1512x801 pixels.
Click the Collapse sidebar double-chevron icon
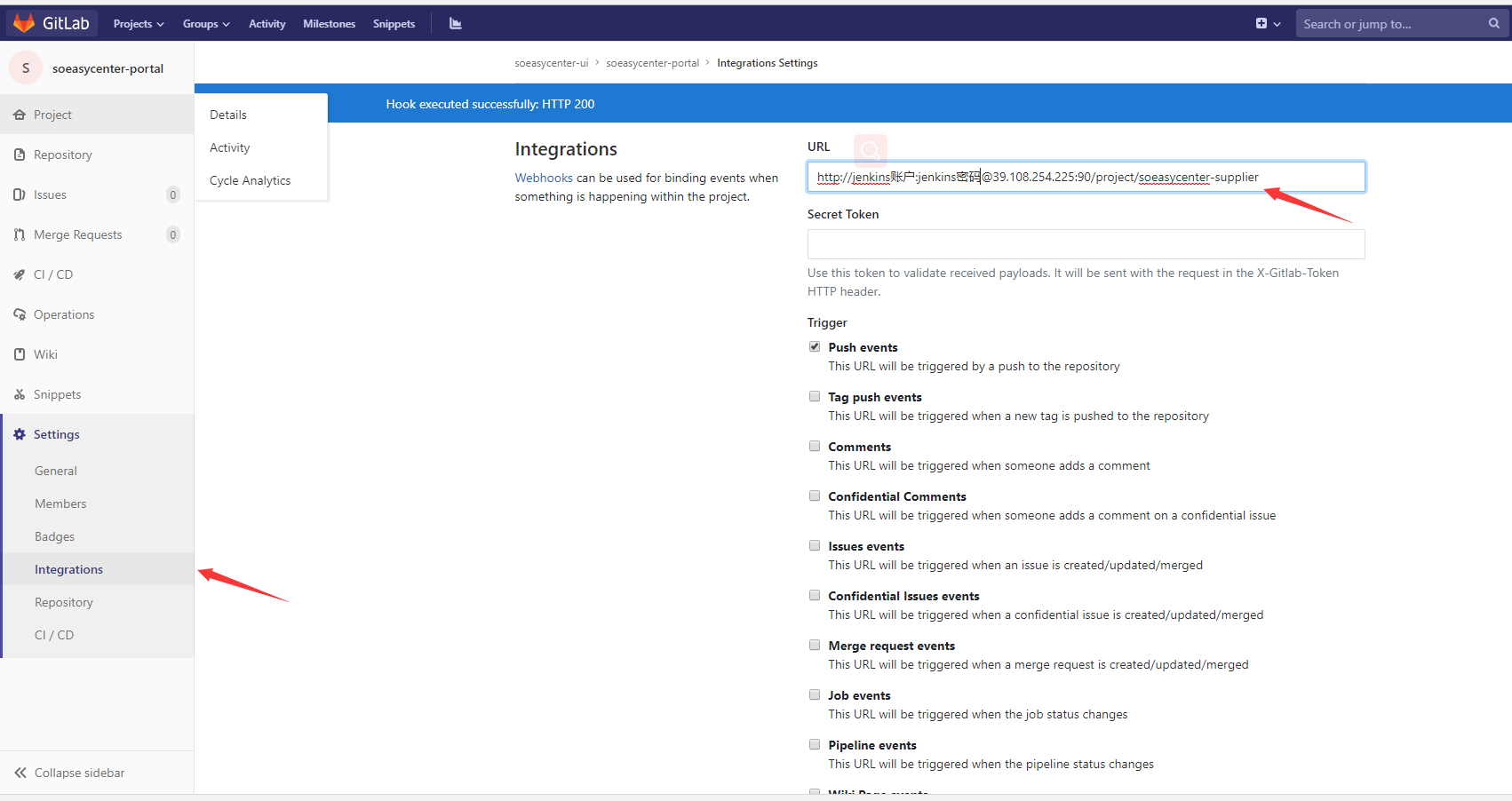click(20, 773)
